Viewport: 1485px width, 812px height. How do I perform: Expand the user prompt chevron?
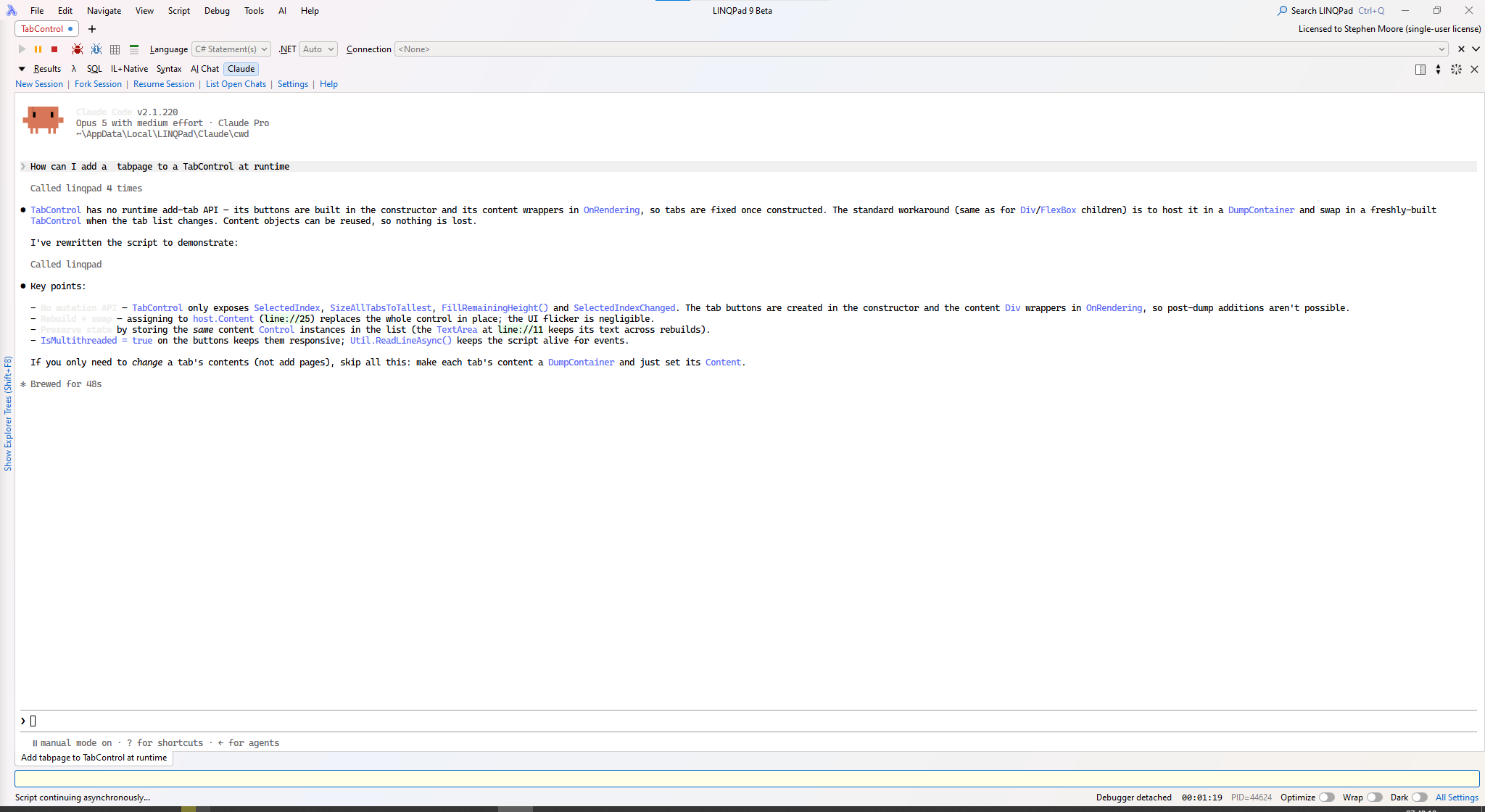pyautogui.click(x=23, y=167)
